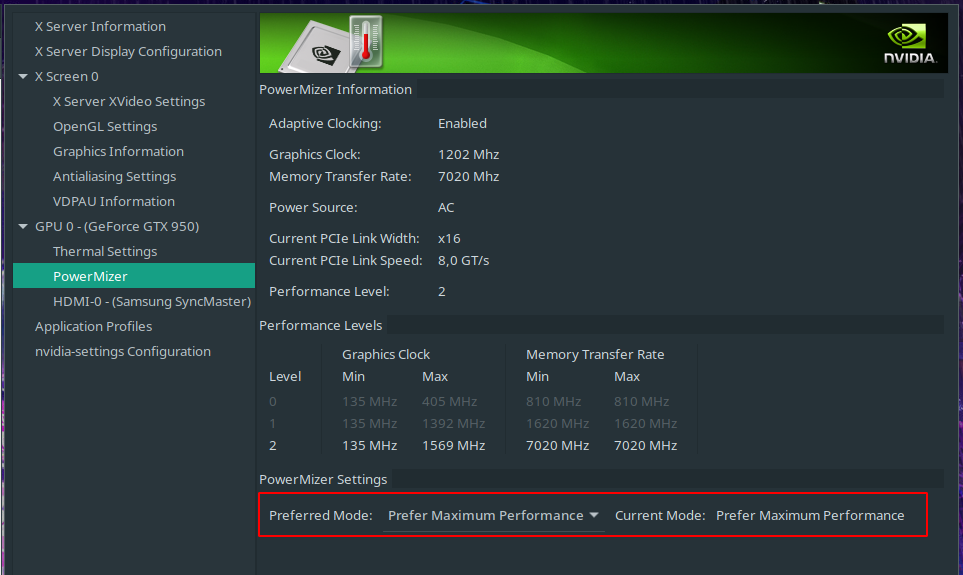This screenshot has width=963, height=575.
Task: Collapse the X Screen 0 tree arrow
Action: (23, 77)
